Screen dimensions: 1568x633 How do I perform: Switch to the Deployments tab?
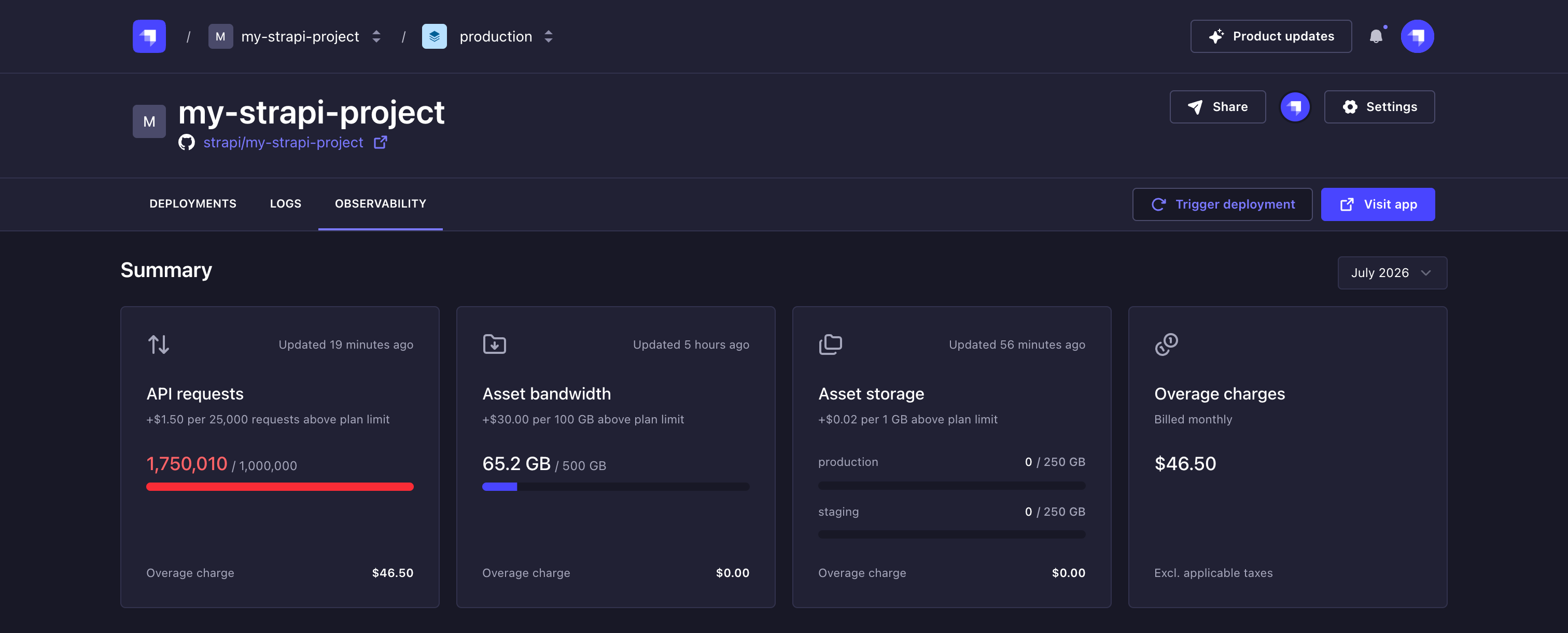tap(193, 203)
